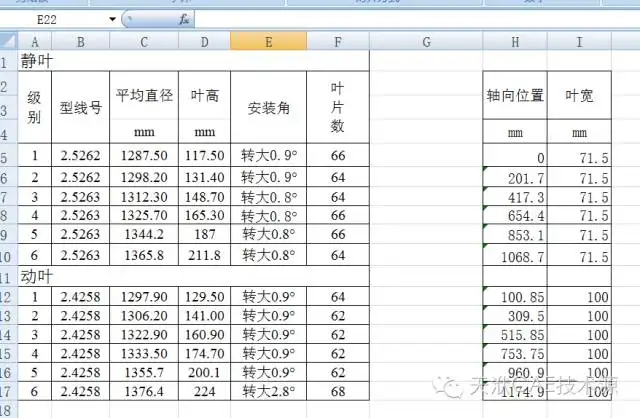The width and height of the screenshot is (640, 418).
Task: Click axial position cell 753.75
Action: (515, 353)
